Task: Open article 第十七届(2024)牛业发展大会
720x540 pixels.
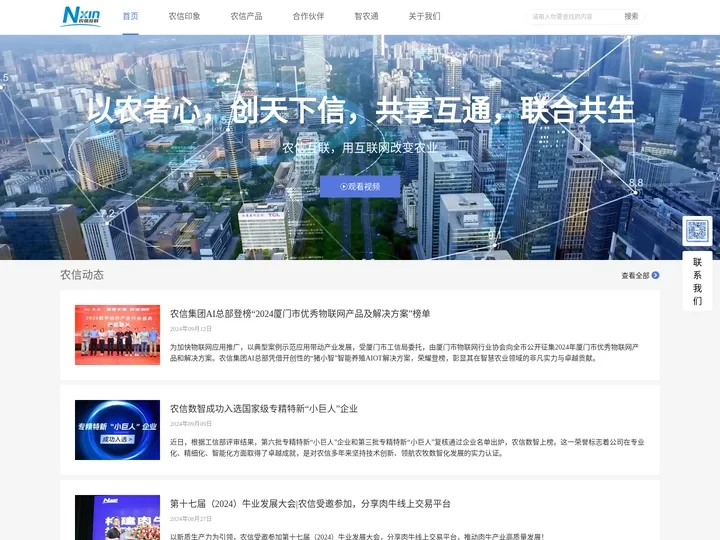Action: click(310, 504)
